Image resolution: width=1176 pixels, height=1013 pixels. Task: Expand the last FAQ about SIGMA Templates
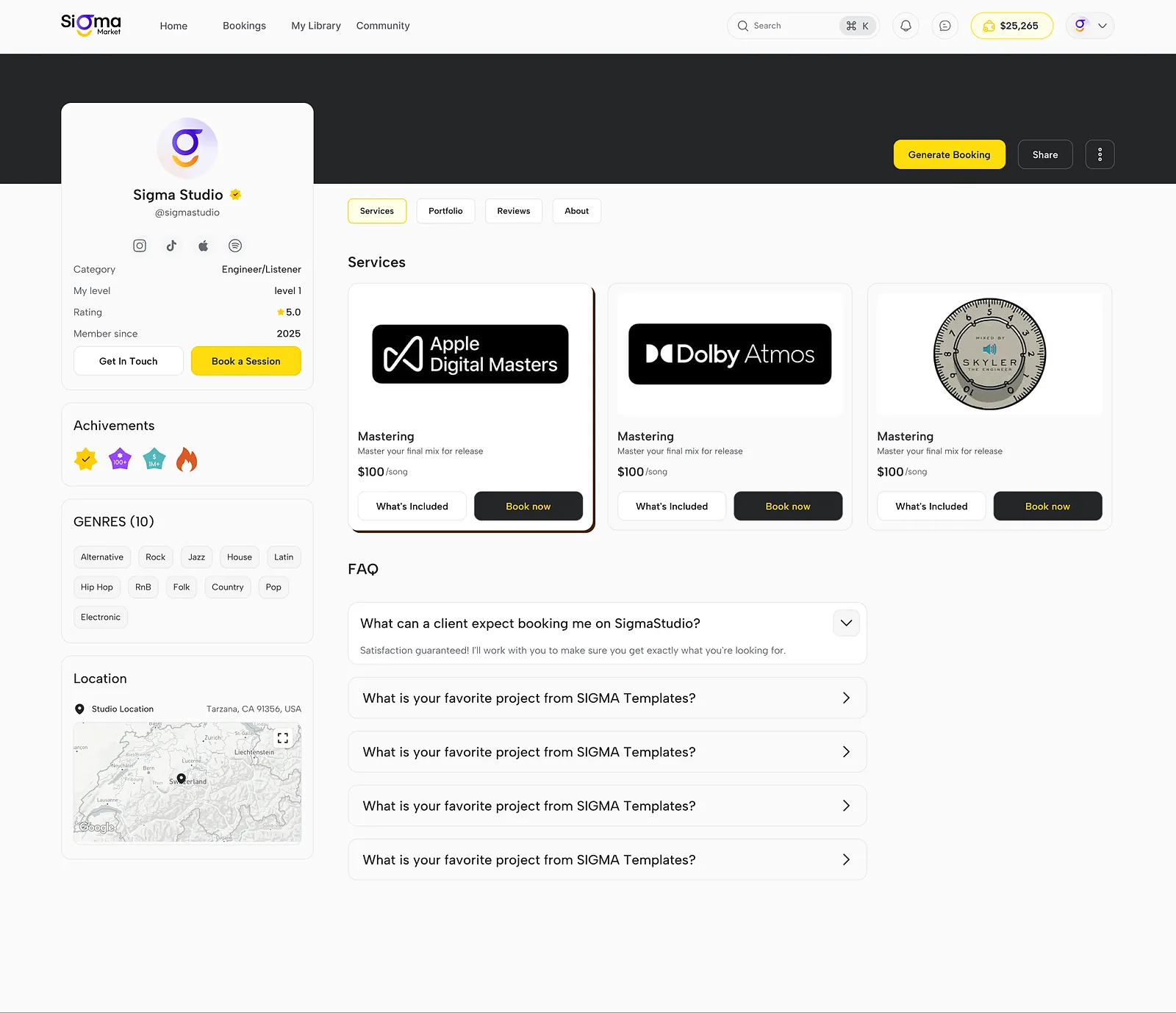click(x=607, y=860)
